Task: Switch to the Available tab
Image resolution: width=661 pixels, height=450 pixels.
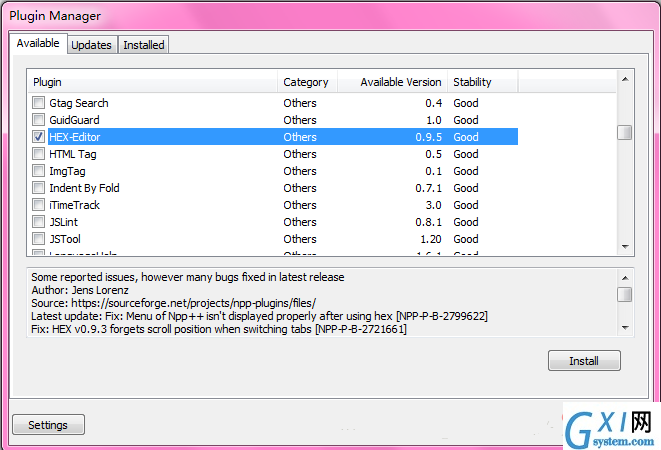Action: 38,43
